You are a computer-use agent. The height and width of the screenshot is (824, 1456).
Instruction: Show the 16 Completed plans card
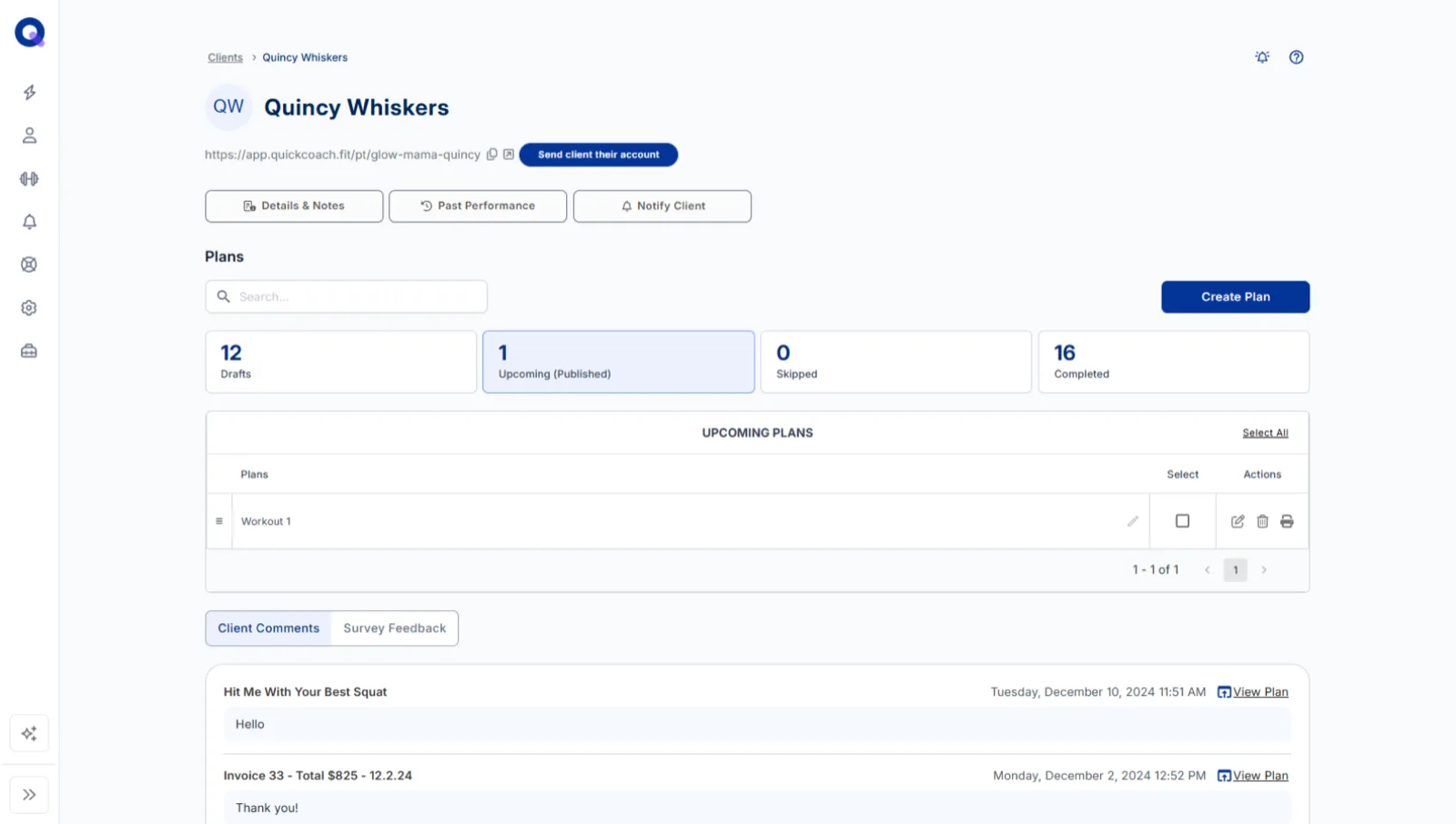pos(1174,362)
